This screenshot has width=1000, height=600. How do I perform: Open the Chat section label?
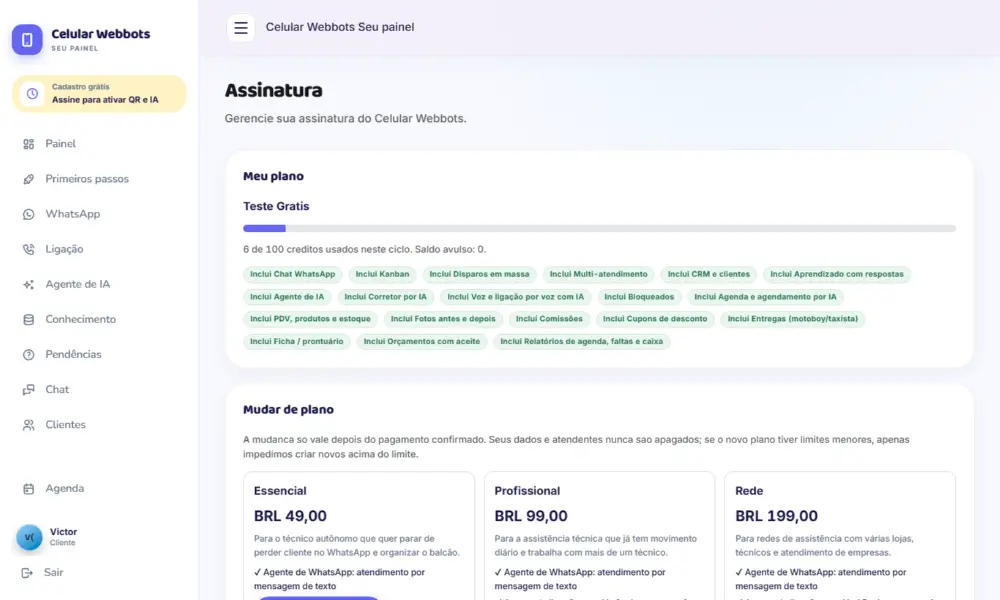[x=57, y=390]
